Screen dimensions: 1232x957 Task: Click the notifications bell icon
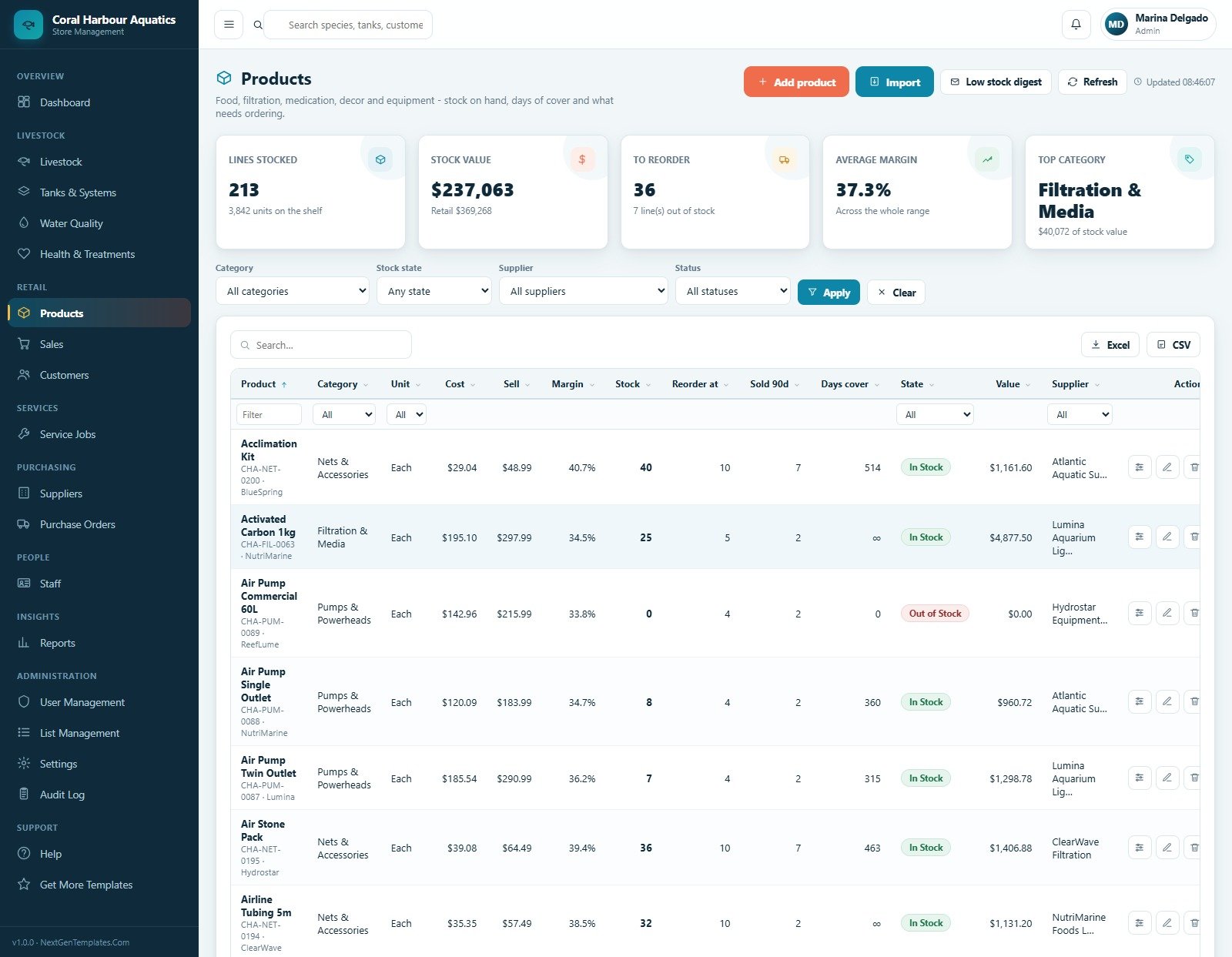pos(1076,25)
